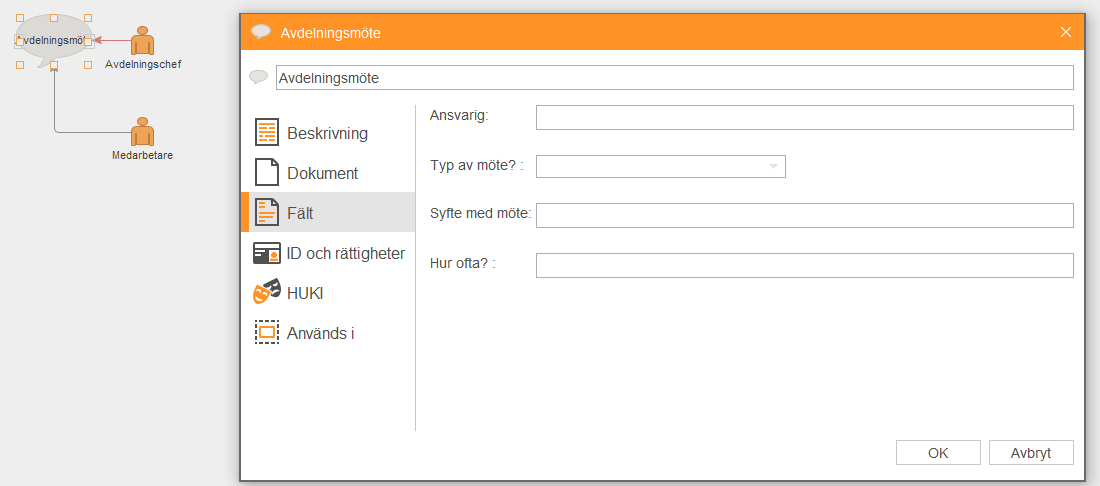
Task: Select the Avdelningschef person icon
Action: point(142,41)
